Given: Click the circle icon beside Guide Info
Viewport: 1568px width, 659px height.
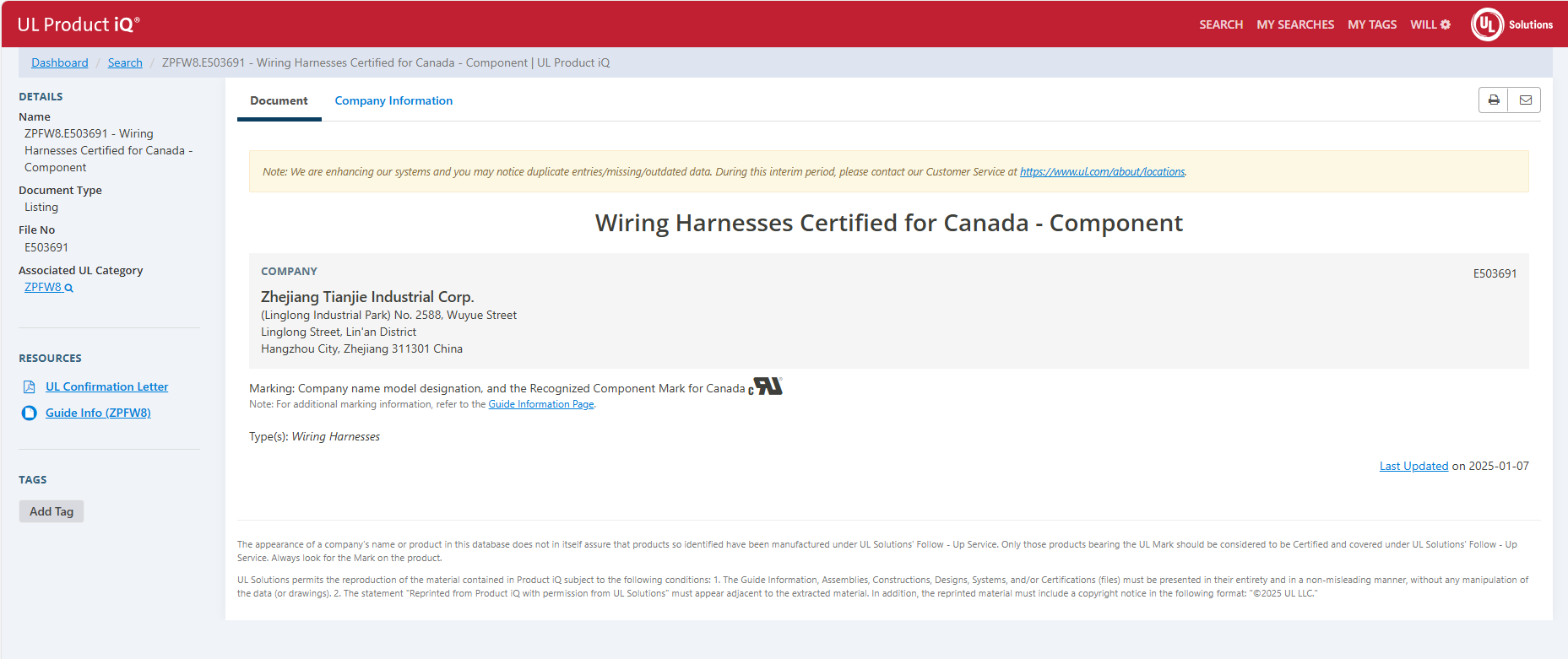Looking at the screenshot, I should (30, 413).
